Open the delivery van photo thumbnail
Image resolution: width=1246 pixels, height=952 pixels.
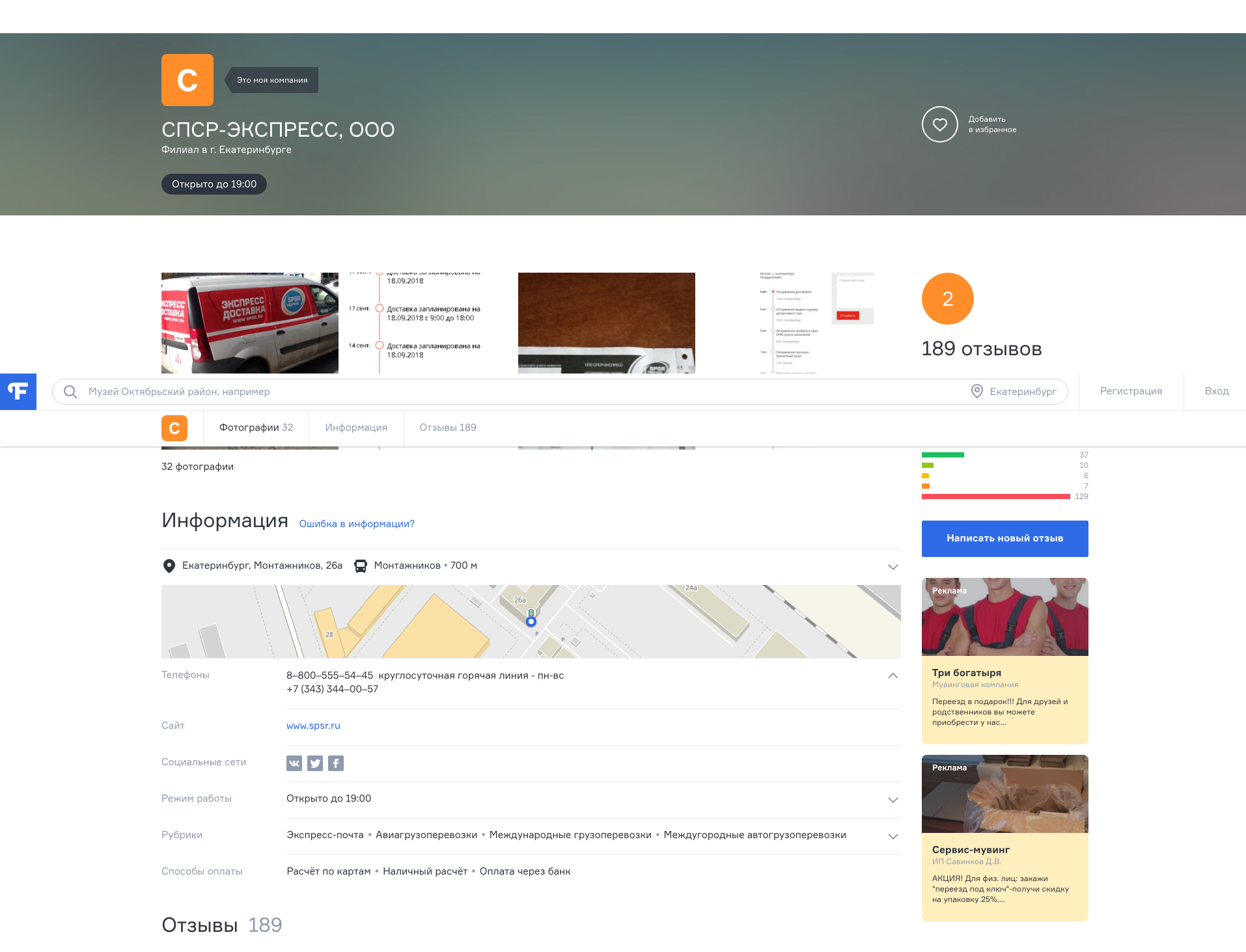(250, 323)
